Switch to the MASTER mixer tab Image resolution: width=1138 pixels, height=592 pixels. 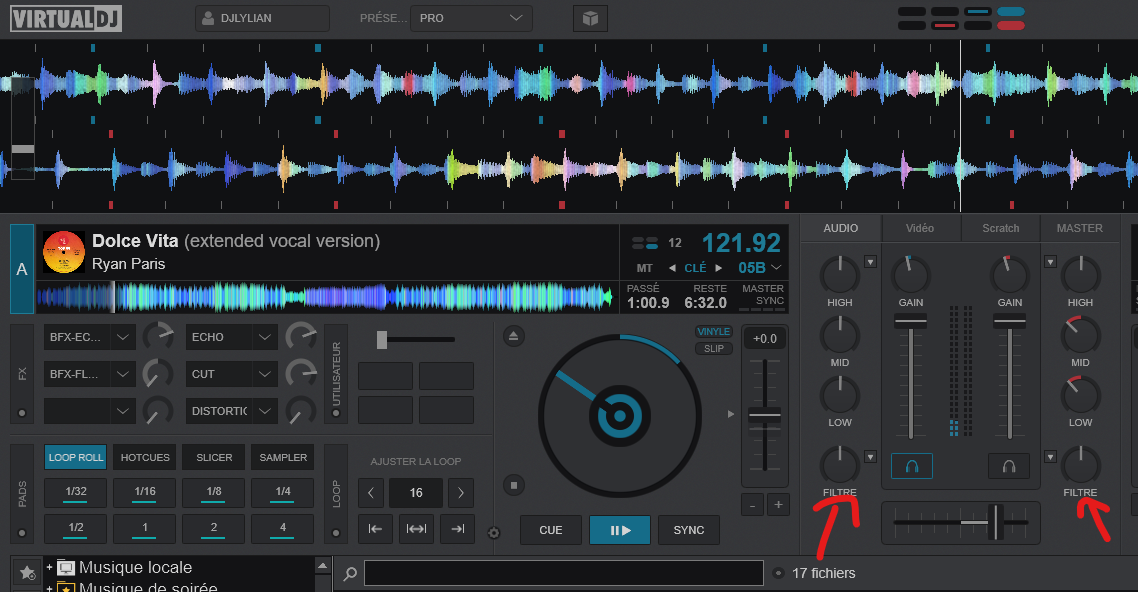[1079, 229]
